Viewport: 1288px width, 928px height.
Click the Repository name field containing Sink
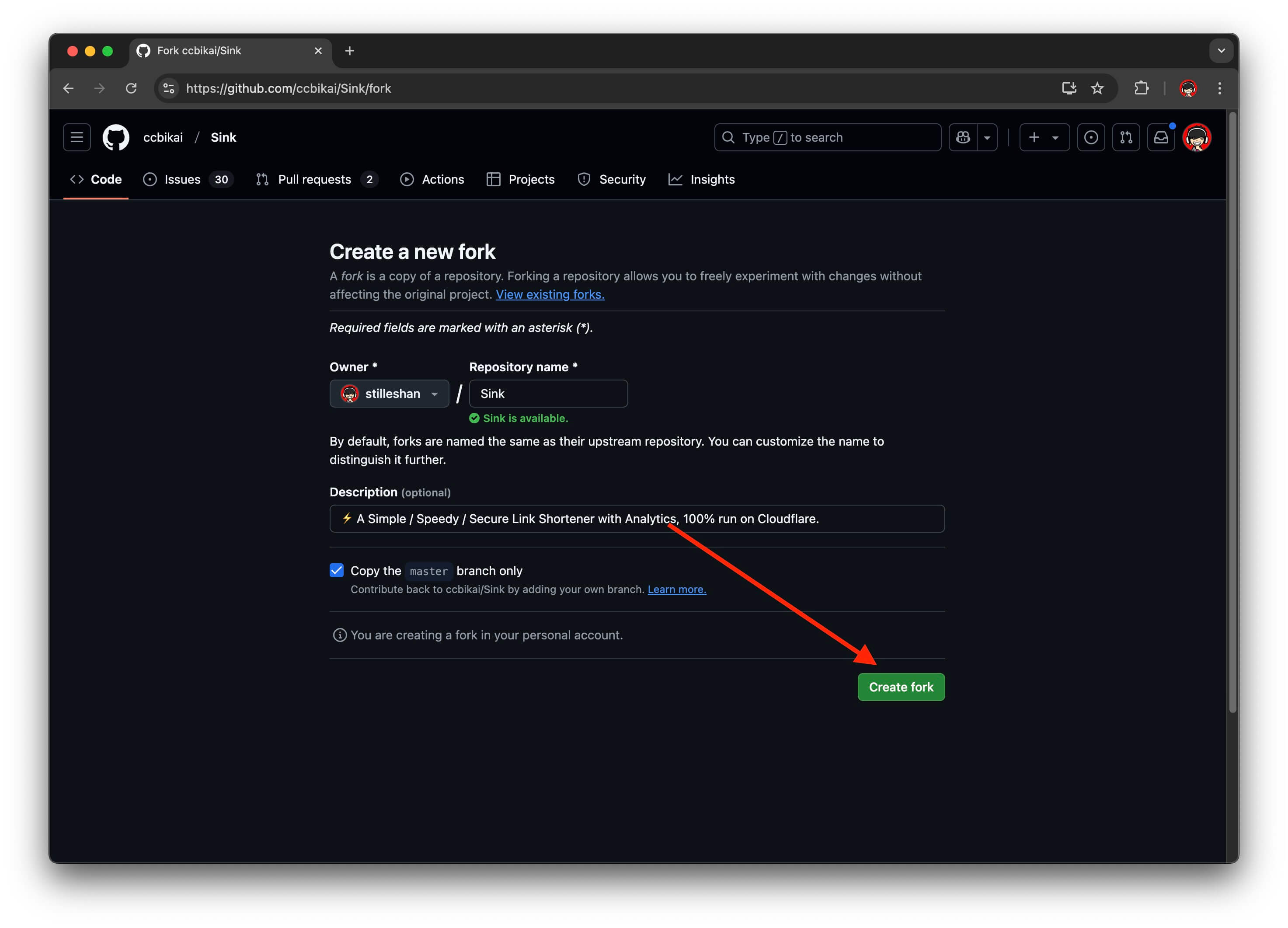pos(548,394)
